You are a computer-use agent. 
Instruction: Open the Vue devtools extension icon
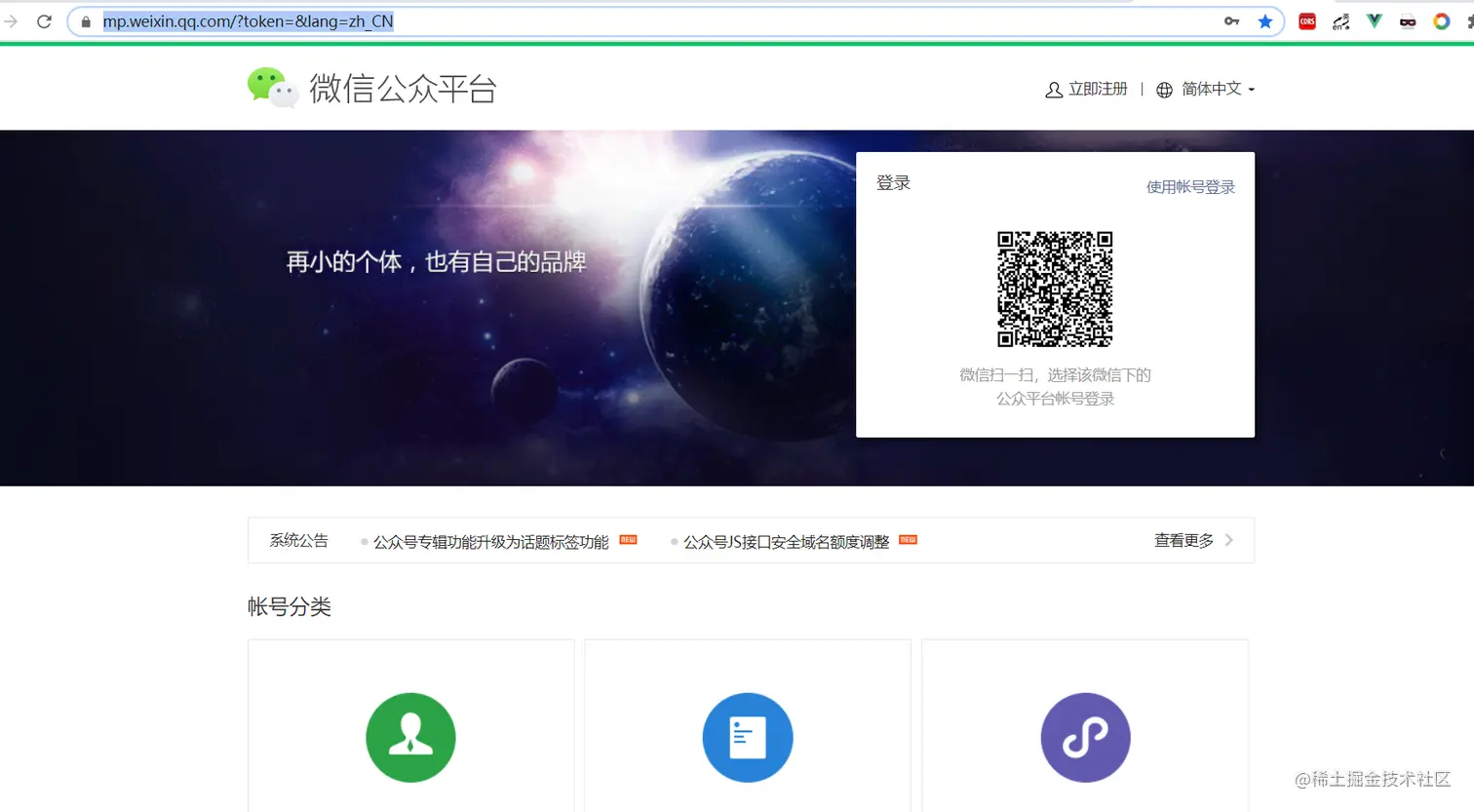1375,21
